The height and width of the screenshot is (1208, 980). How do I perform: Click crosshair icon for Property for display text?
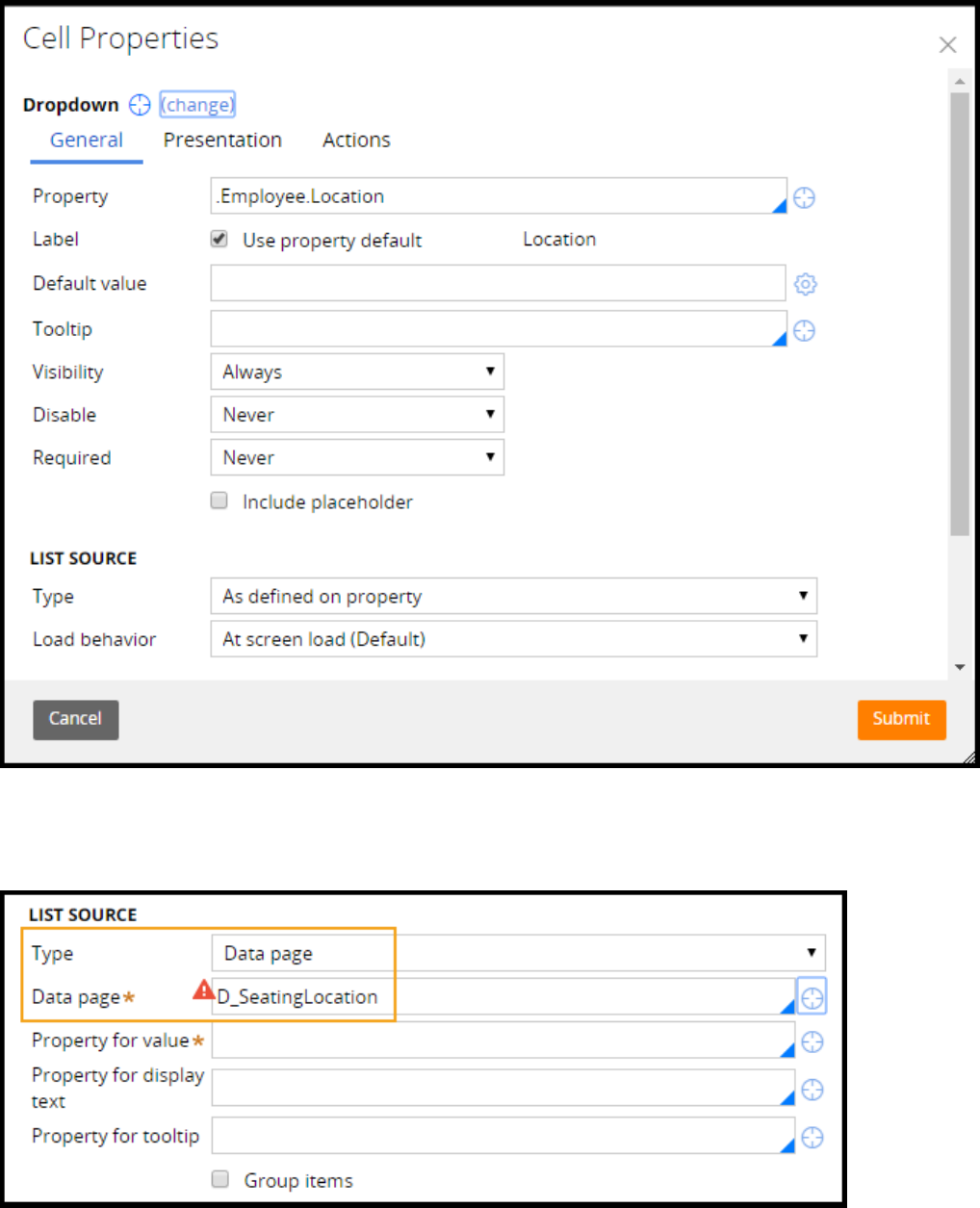(x=812, y=1089)
